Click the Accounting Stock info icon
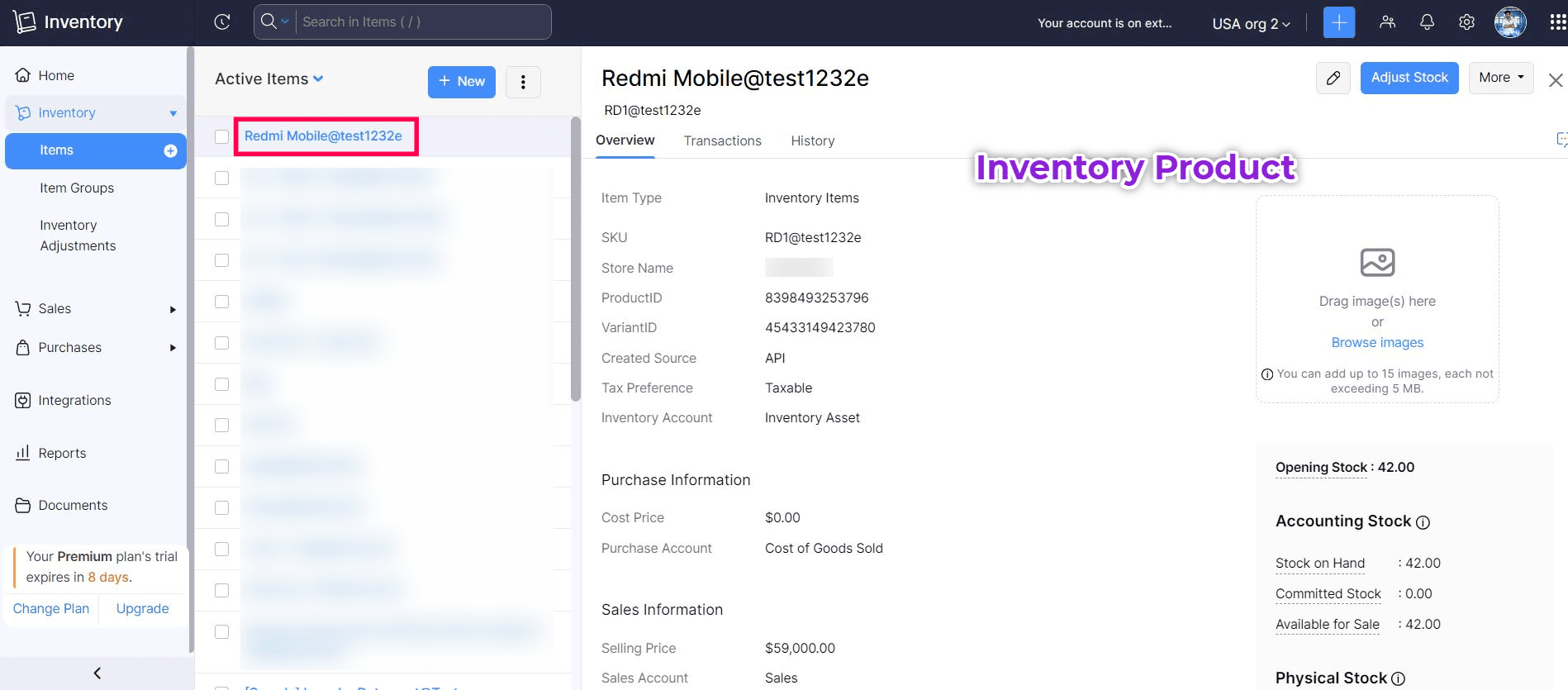Viewport: 1568px width, 690px height. [x=1423, y=522]
